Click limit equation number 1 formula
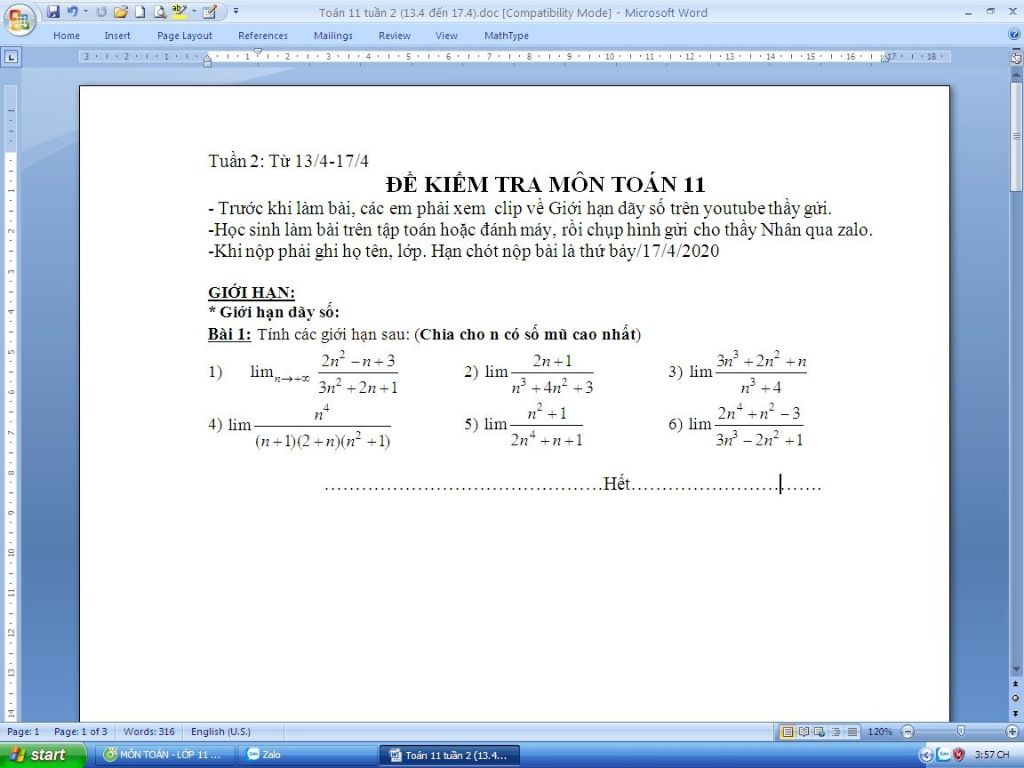This screenshot has width=1024, height=768. click(x=324, y=373)
